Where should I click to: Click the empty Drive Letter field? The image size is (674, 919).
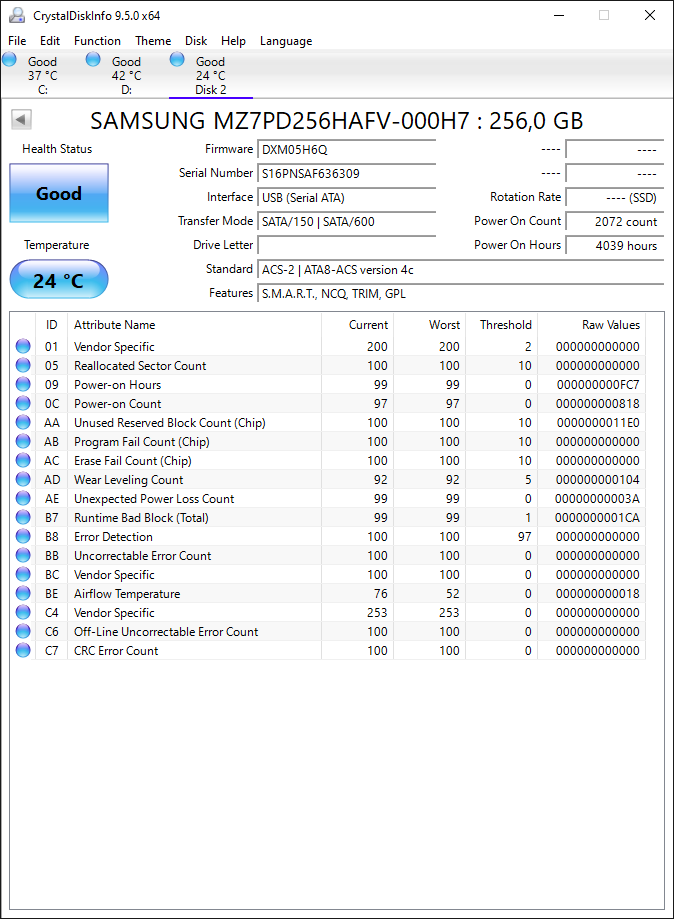[x=346, y=246]
